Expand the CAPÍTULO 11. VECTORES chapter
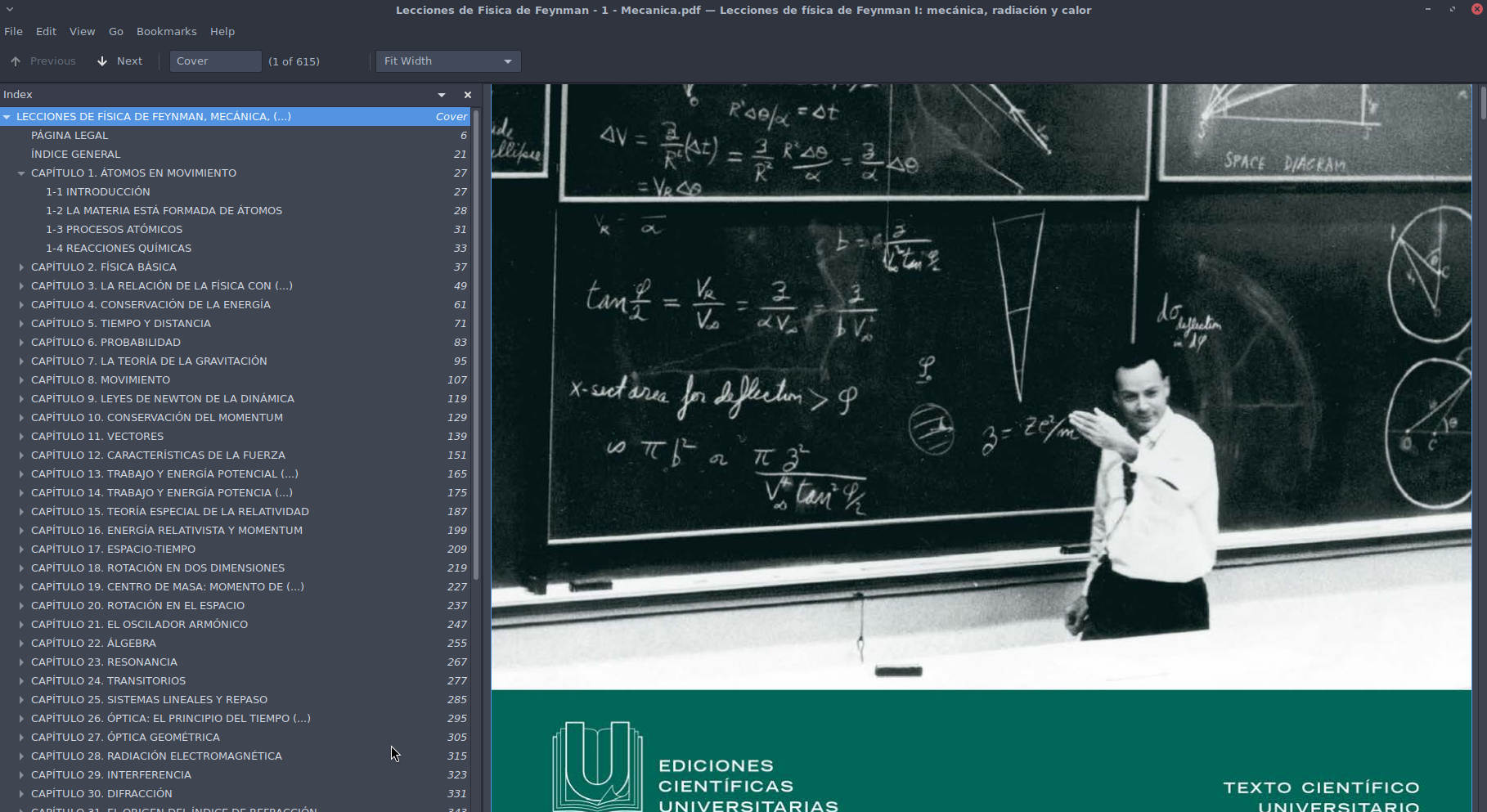The image size is (1487, 812). click(21, 437)
